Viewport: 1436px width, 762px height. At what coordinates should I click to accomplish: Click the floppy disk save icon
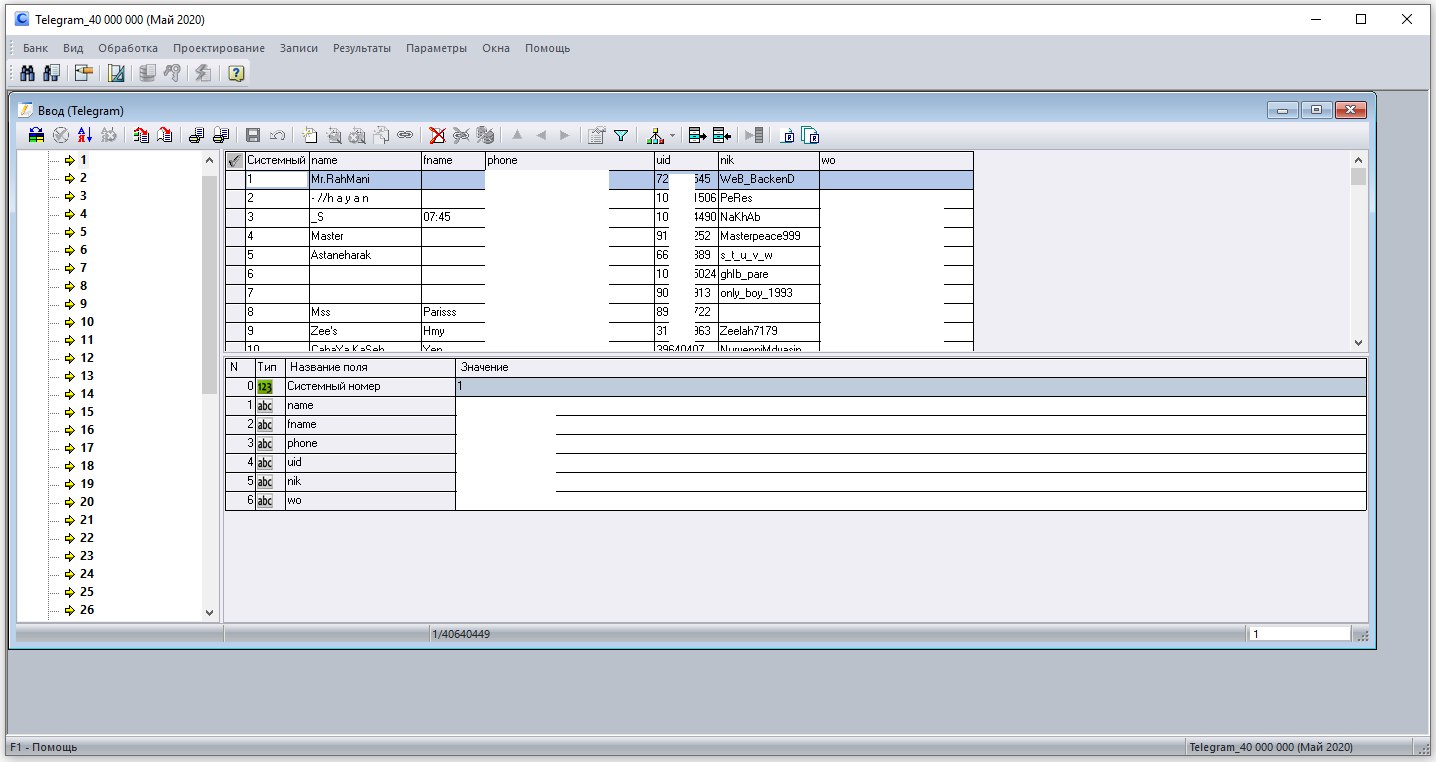(253, 135)
